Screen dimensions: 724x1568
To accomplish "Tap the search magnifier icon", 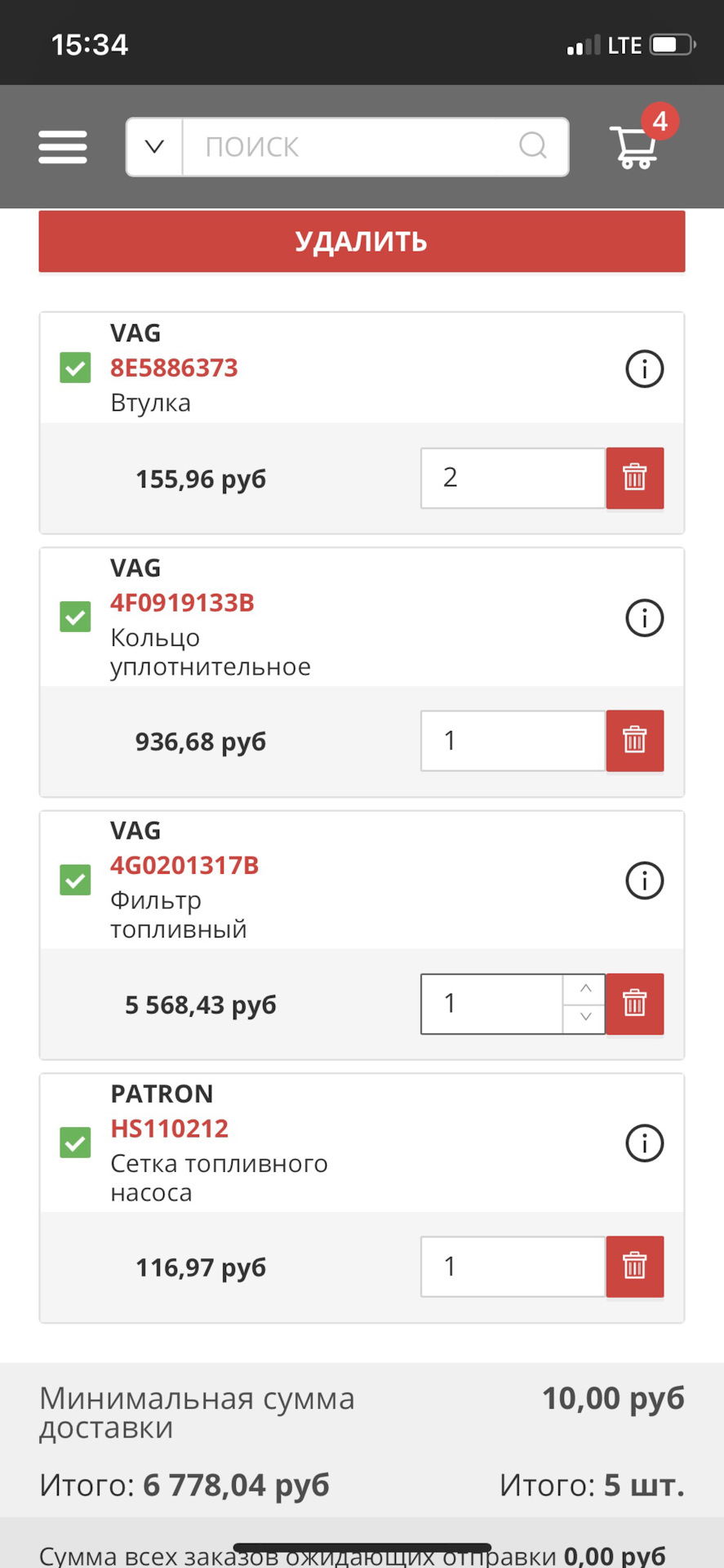I will pyautogui.click(x=533, y=146).
